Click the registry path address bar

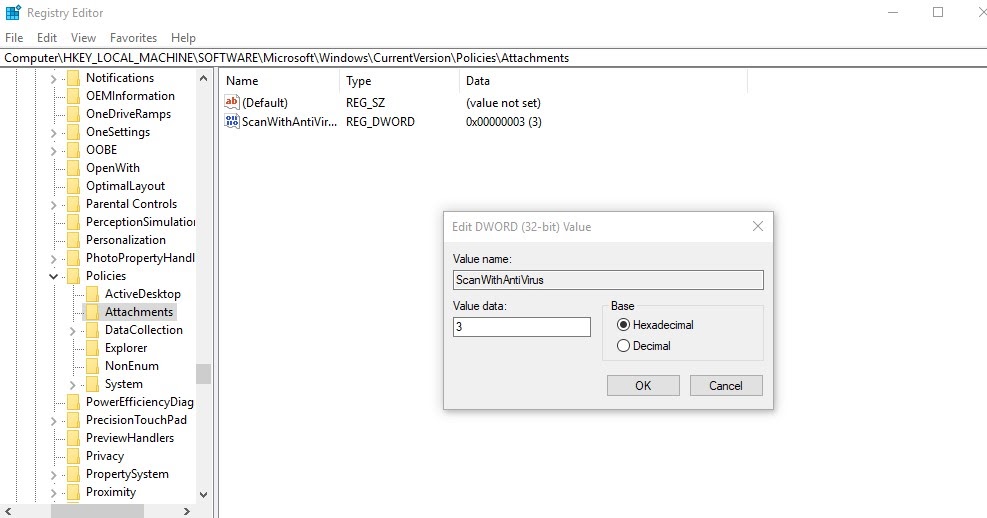[x=494, y=58]
